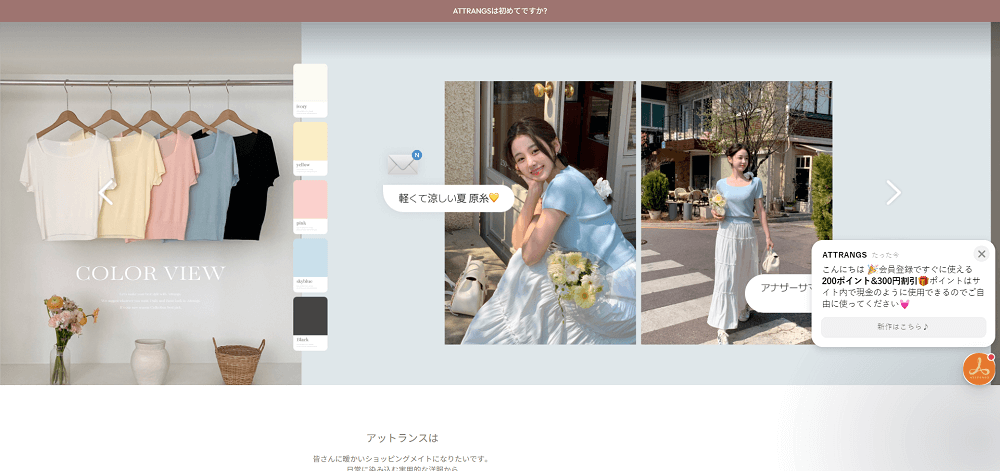
Task: Click the left carousel arrow
Action: pyautogui.click(x=106, y=192)
